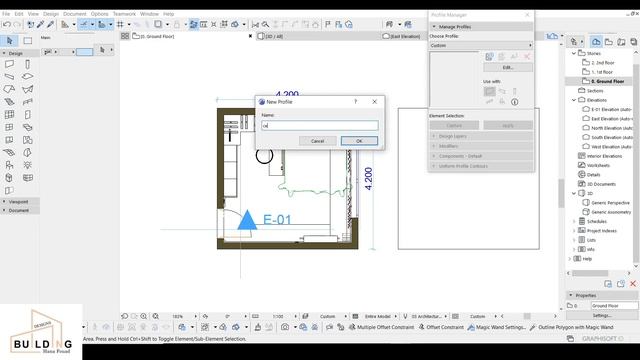Expand the Components - Default panel
Viewport: 640px width, 360px height.
click(x=481, y=156)
